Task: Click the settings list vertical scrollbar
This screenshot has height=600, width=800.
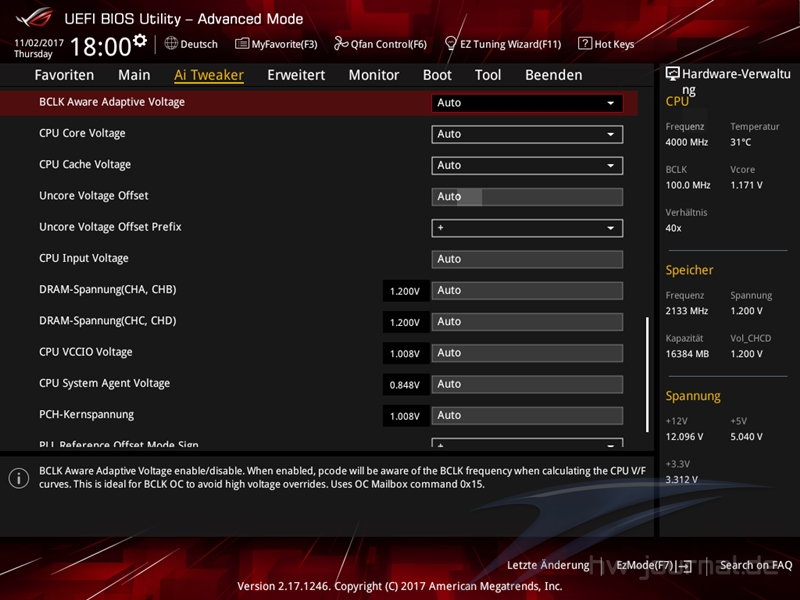Action: pos(647,374)
